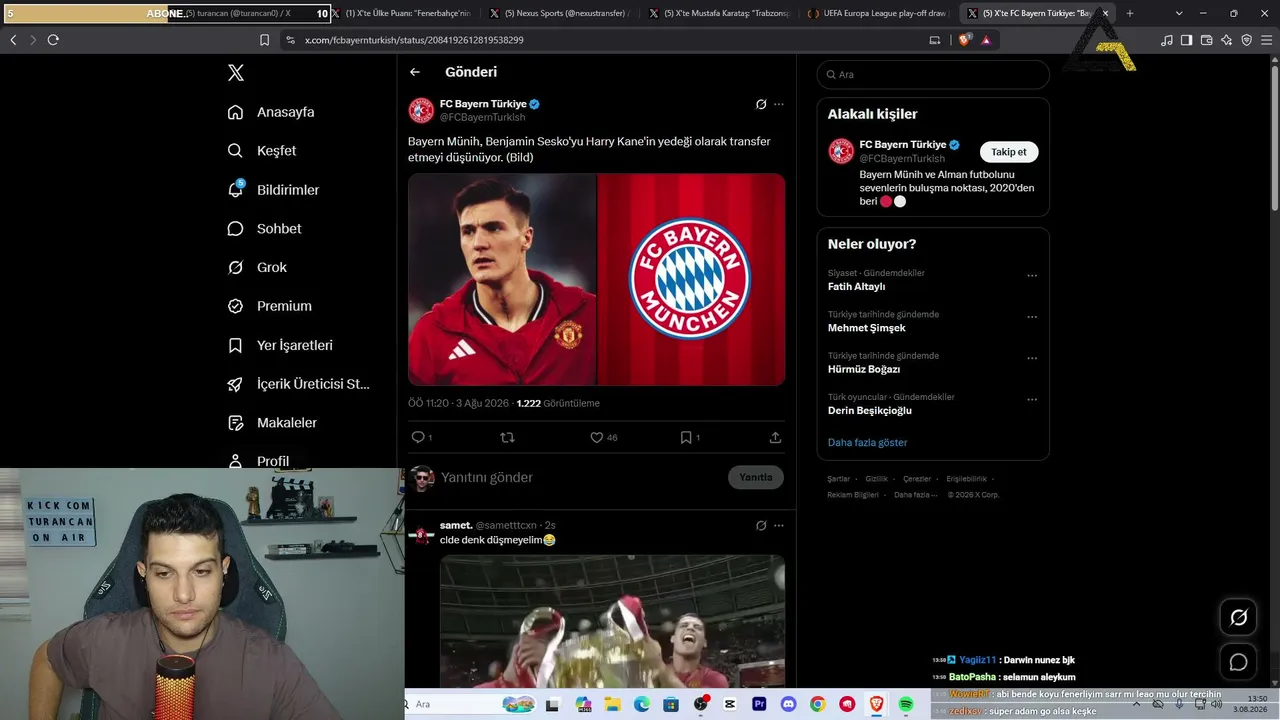
Task: Open Keşfet in the X sidebar
Action: (262, 151)
